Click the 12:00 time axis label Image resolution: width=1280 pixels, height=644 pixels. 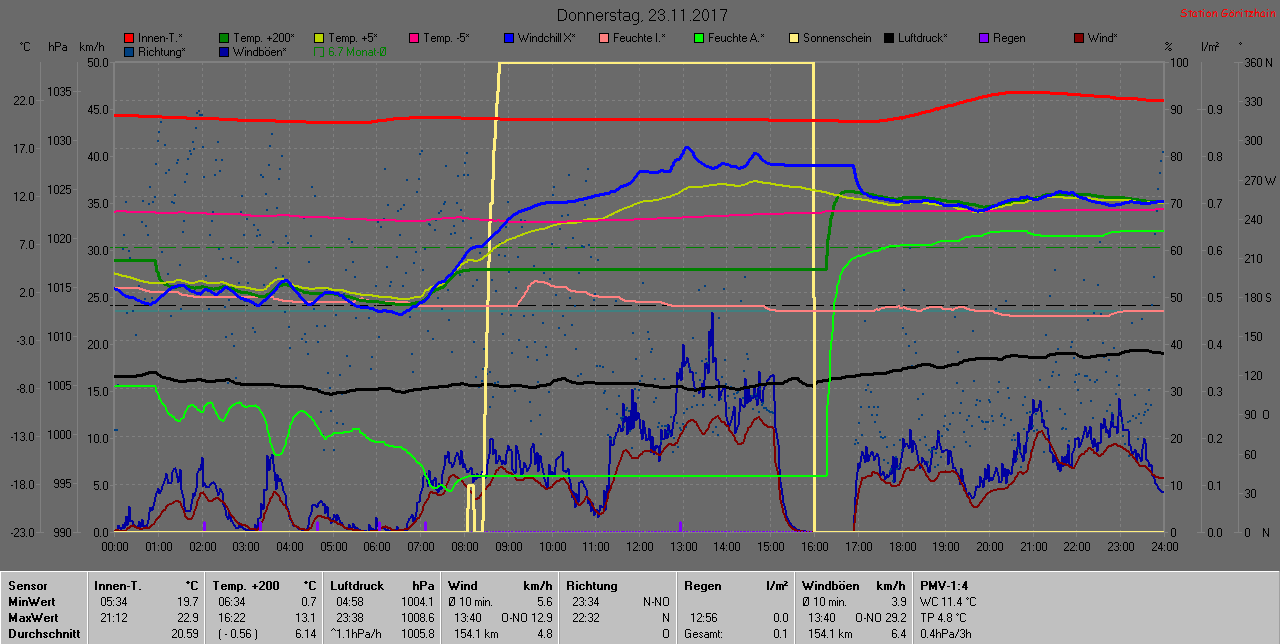point(639,547)
